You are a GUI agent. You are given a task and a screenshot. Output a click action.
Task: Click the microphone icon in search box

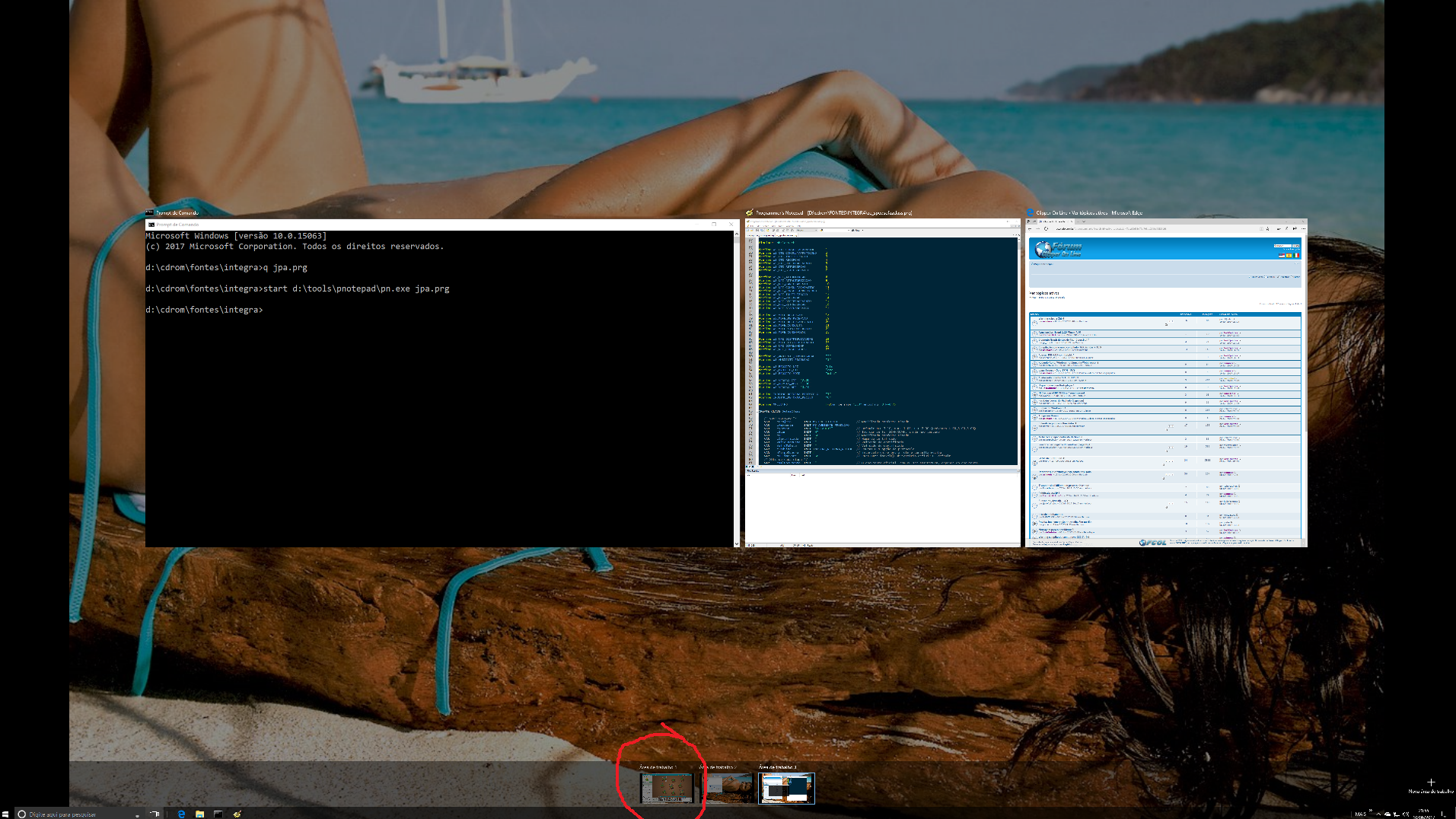137,814
